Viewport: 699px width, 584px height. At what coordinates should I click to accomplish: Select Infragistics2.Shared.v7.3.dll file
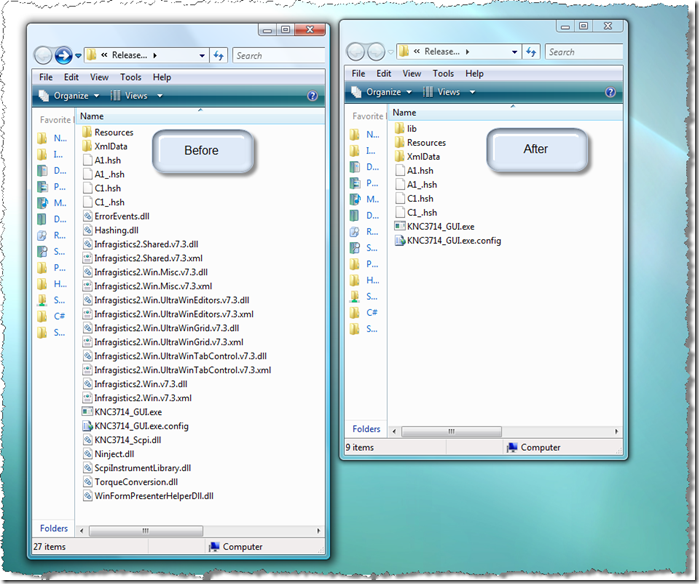tap(141, 244)
